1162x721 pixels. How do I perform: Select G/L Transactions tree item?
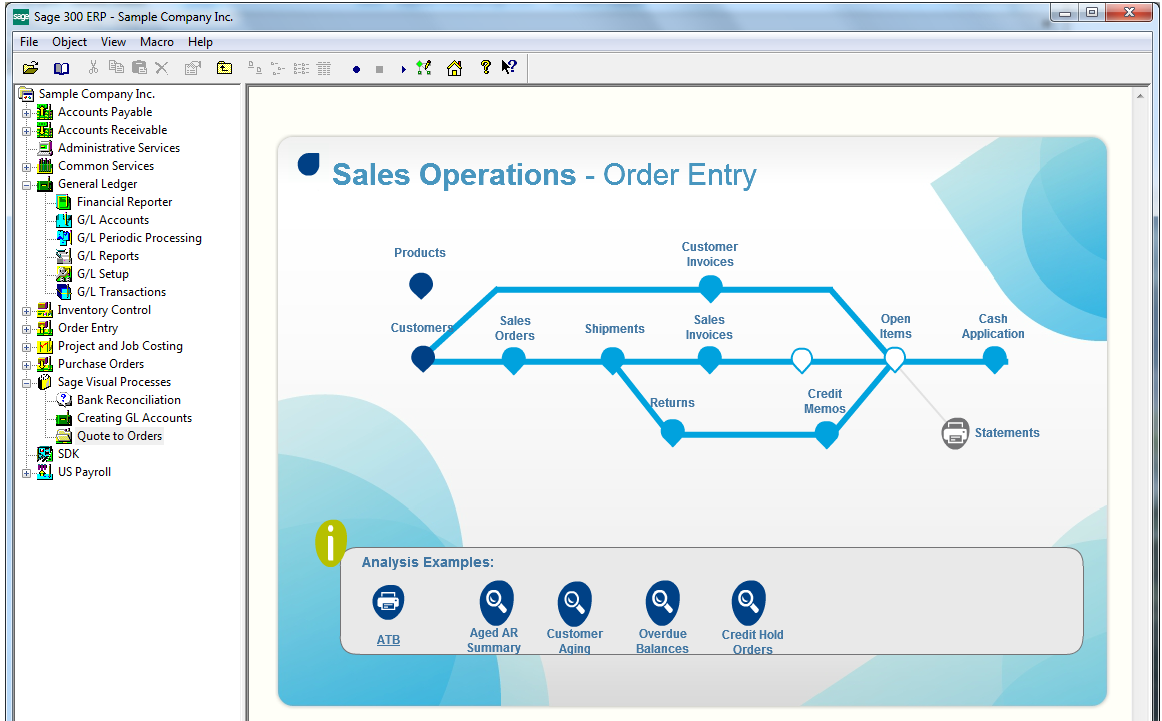[121, 292]
